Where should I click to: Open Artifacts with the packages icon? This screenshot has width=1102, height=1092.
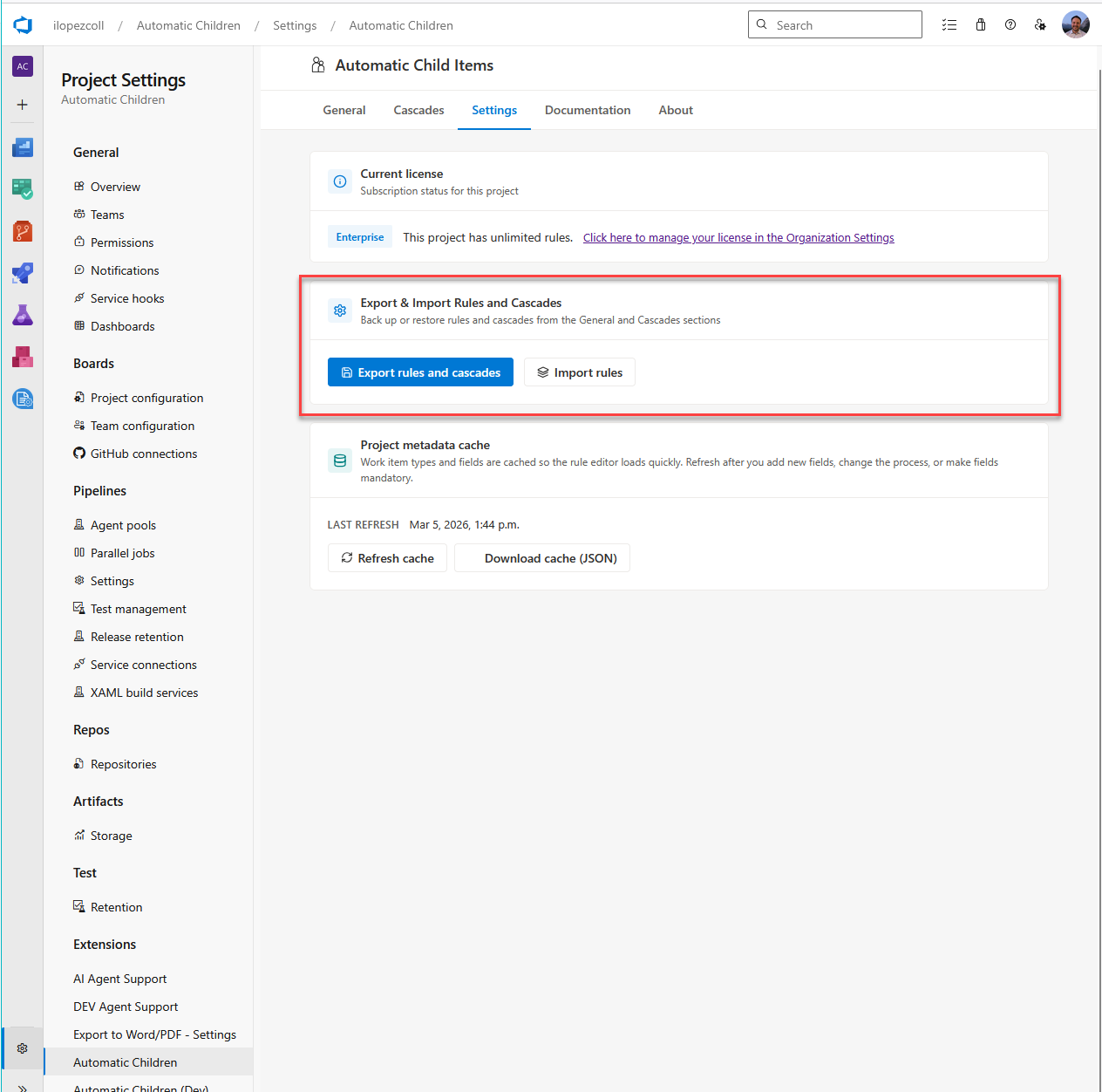[x=22, y=357]
